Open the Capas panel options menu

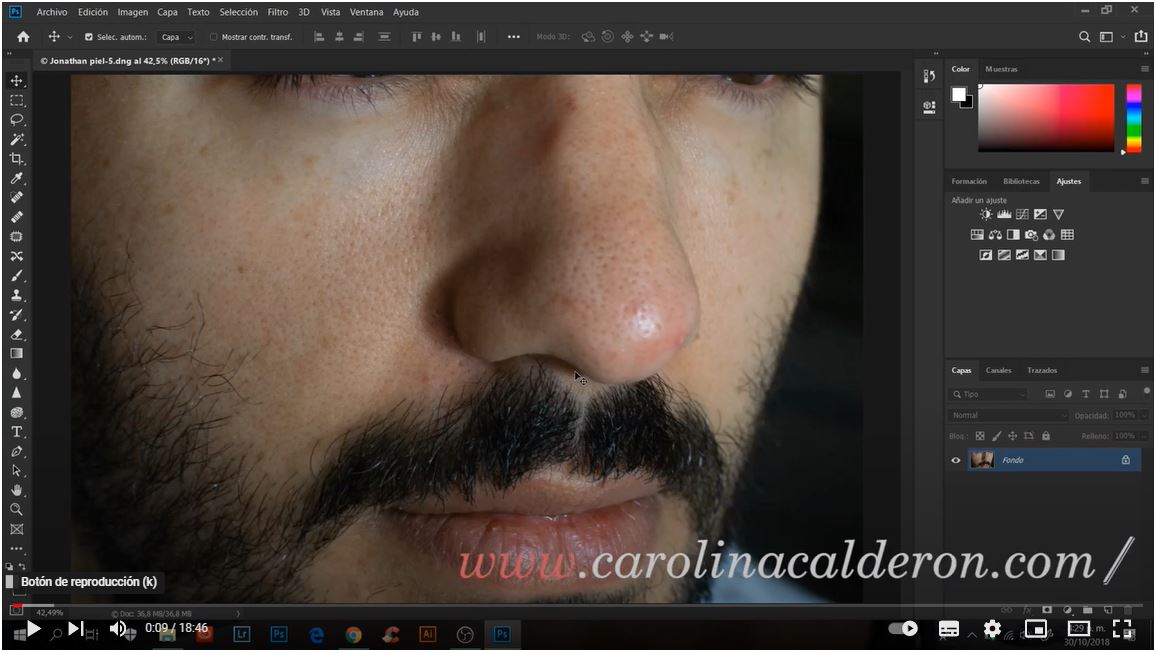pyautogui.click(x=1144, y=370)
